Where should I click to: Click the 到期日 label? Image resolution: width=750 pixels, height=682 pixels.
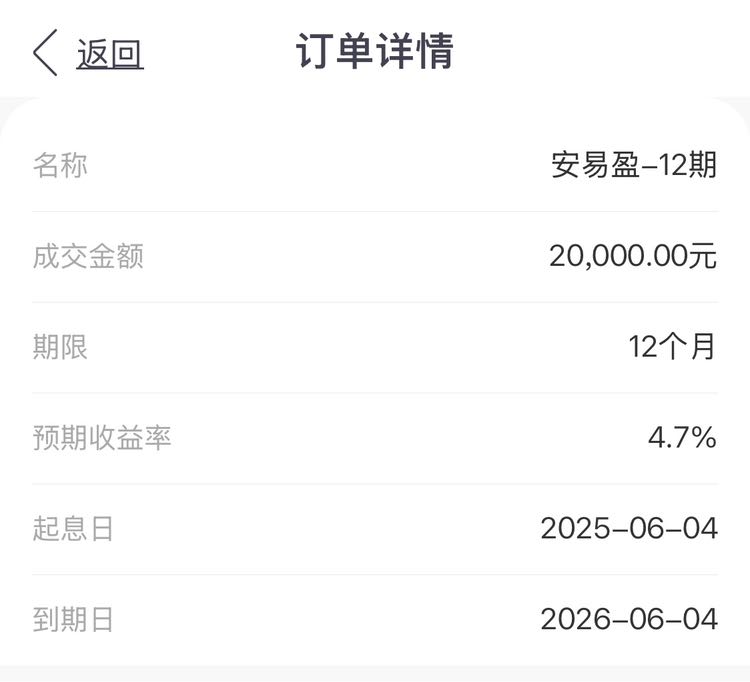73,619
